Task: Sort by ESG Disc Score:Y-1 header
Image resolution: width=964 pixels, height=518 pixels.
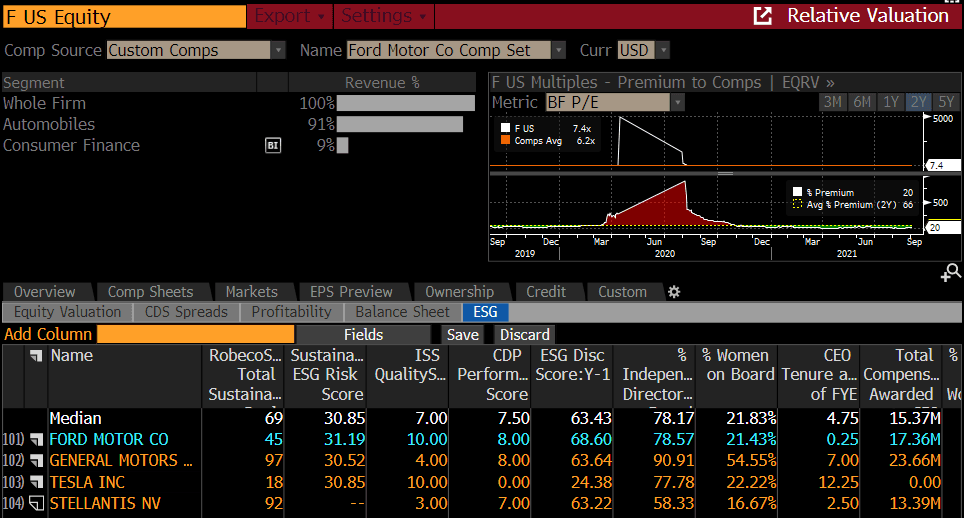Action: 573,375
